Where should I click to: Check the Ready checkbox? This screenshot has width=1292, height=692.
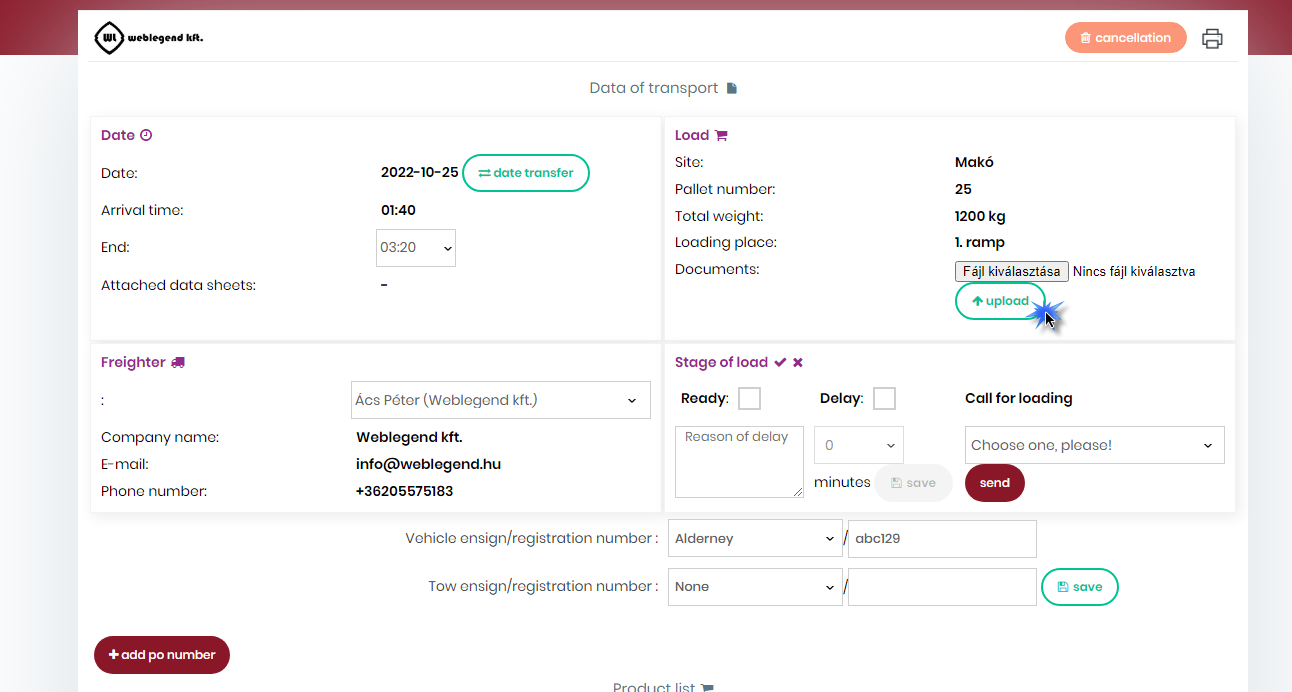pyautogui.click(x=749, y=398)
